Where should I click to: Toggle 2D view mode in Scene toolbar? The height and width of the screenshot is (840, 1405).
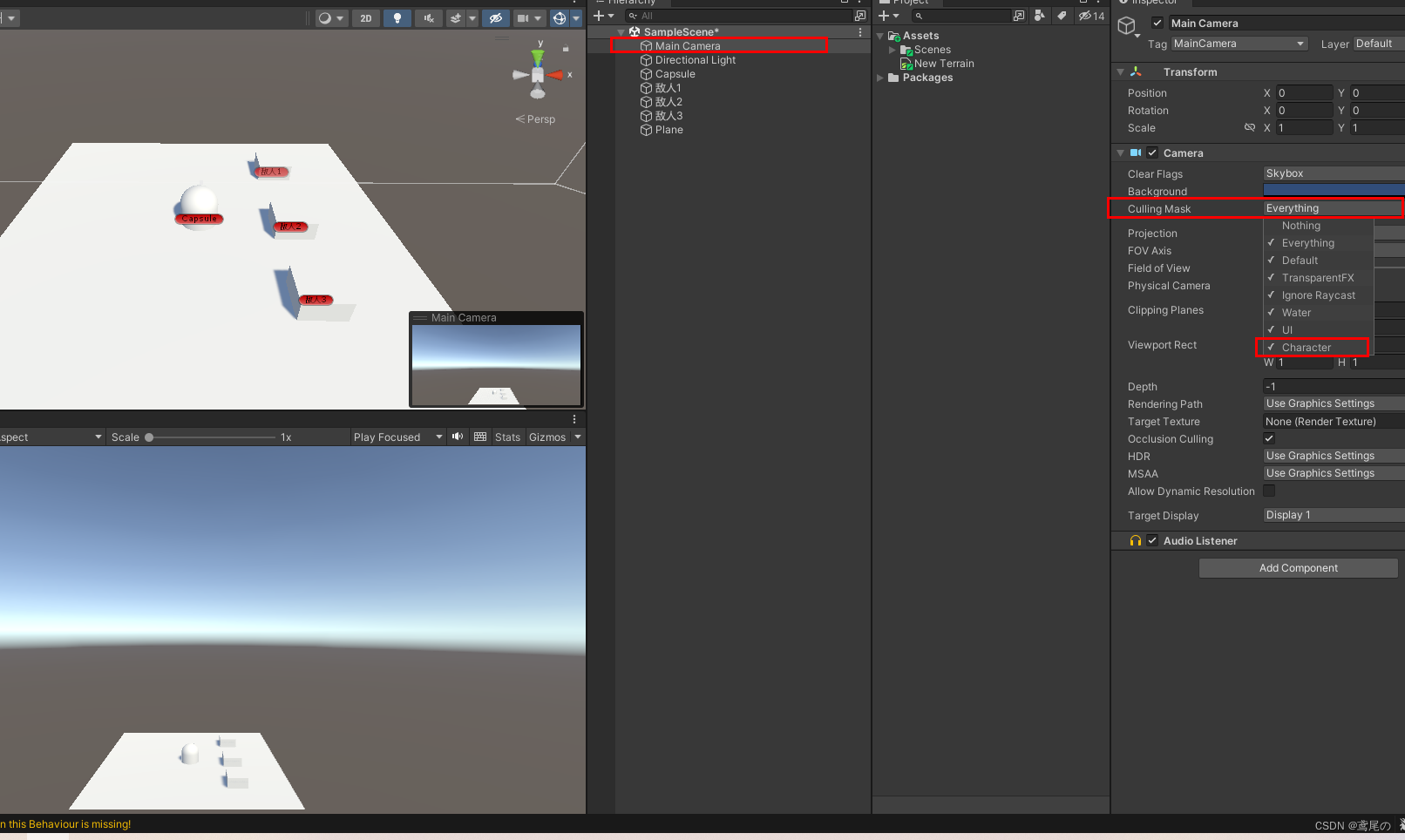point(366,18)
